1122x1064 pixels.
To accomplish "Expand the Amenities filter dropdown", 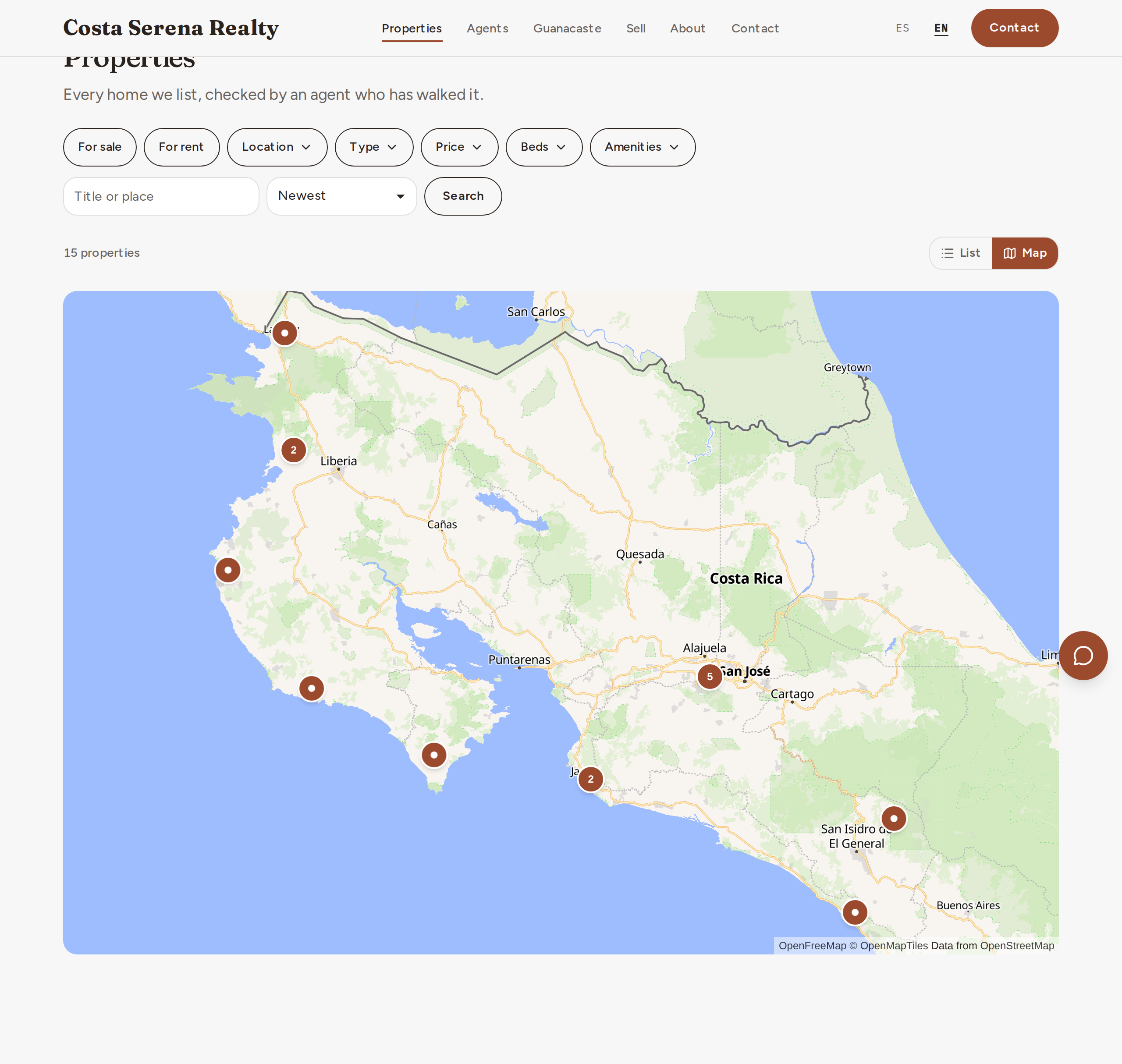I will 642,147.
